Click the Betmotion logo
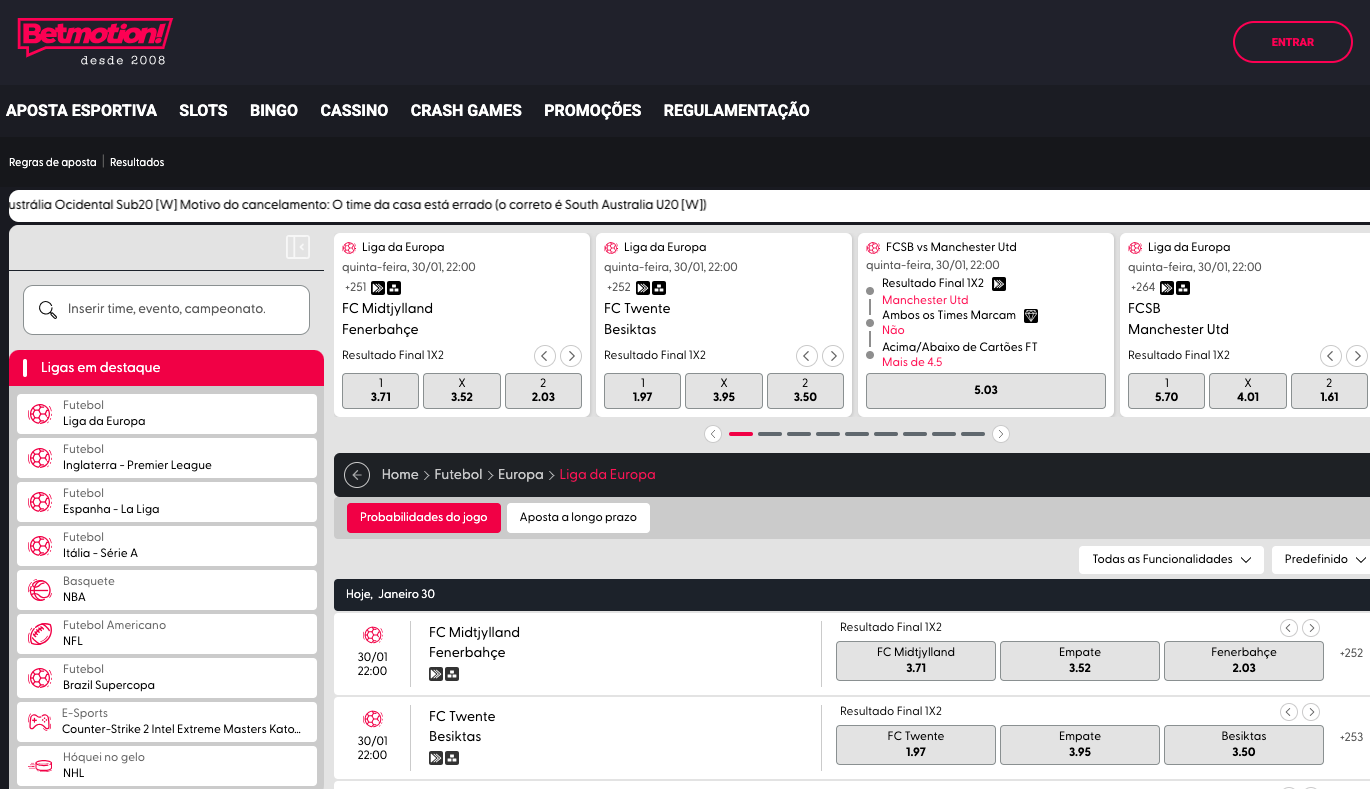 point(95,42)
